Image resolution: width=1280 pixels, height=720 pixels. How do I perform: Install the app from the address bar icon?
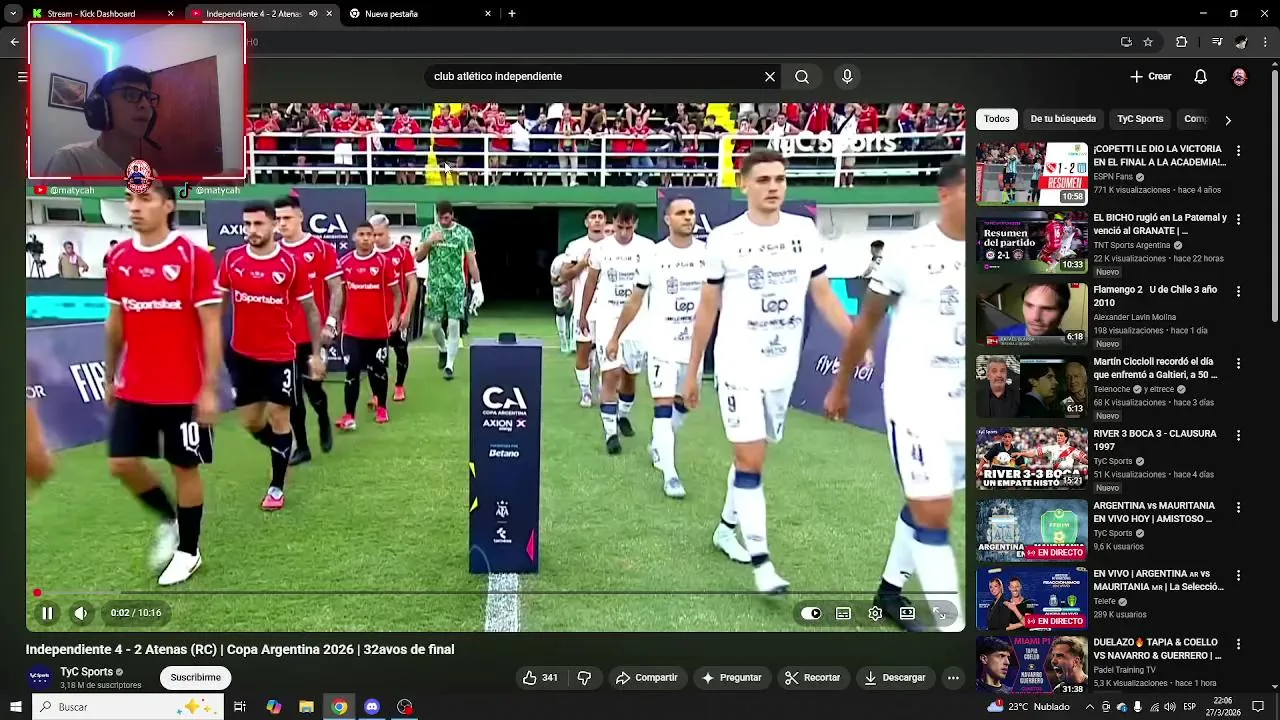(x=1126, y=42)
